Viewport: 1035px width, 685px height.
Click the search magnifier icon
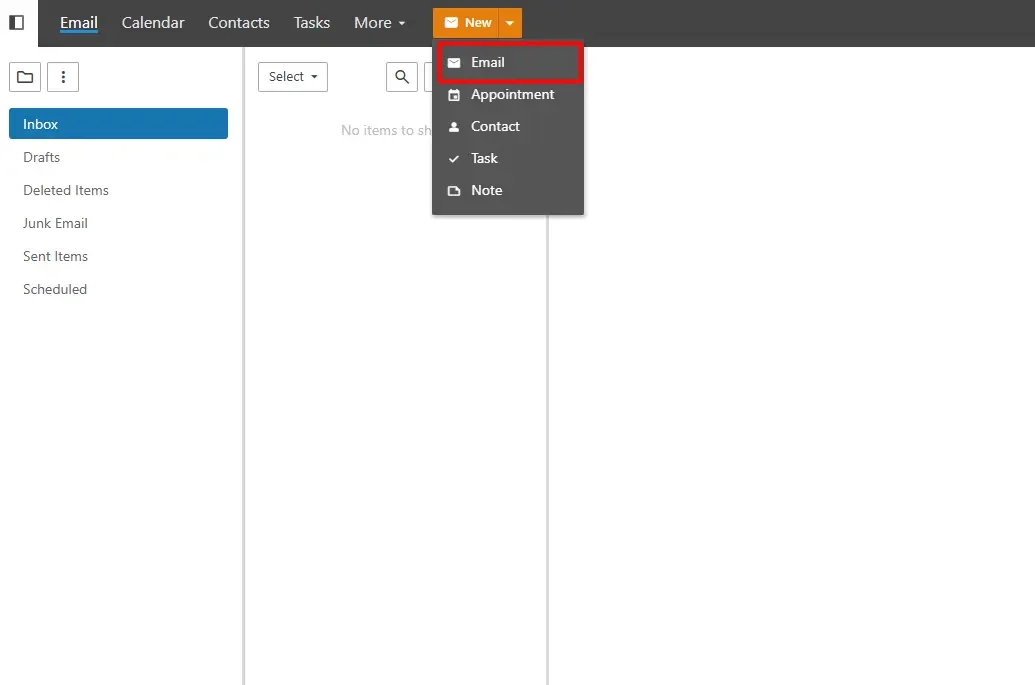(402, 77)
